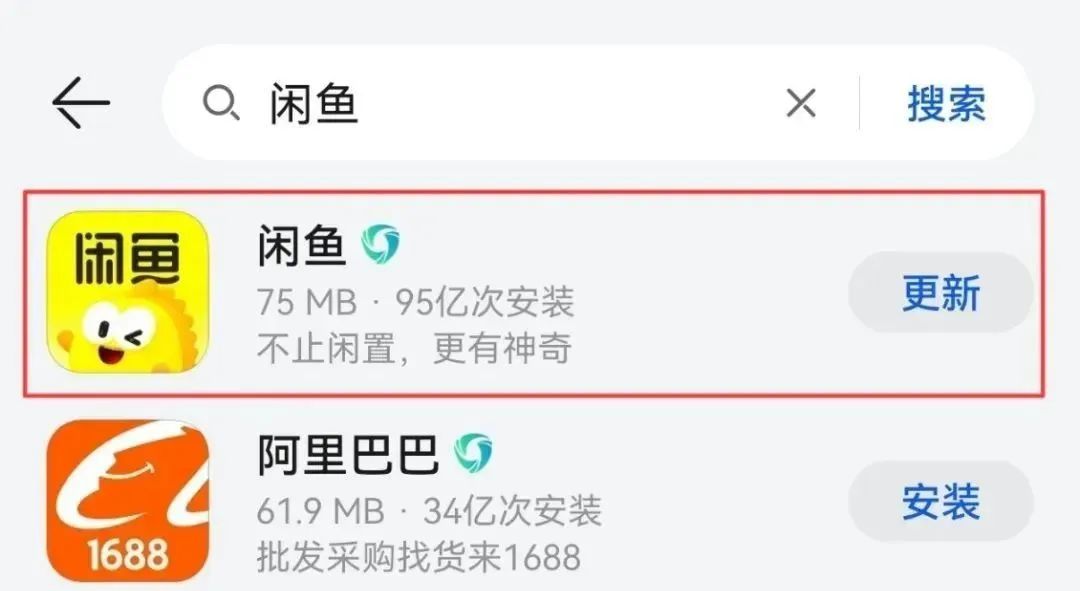Select the 61.9 MB · 34亿次安装 info line

tap(429, 510)
